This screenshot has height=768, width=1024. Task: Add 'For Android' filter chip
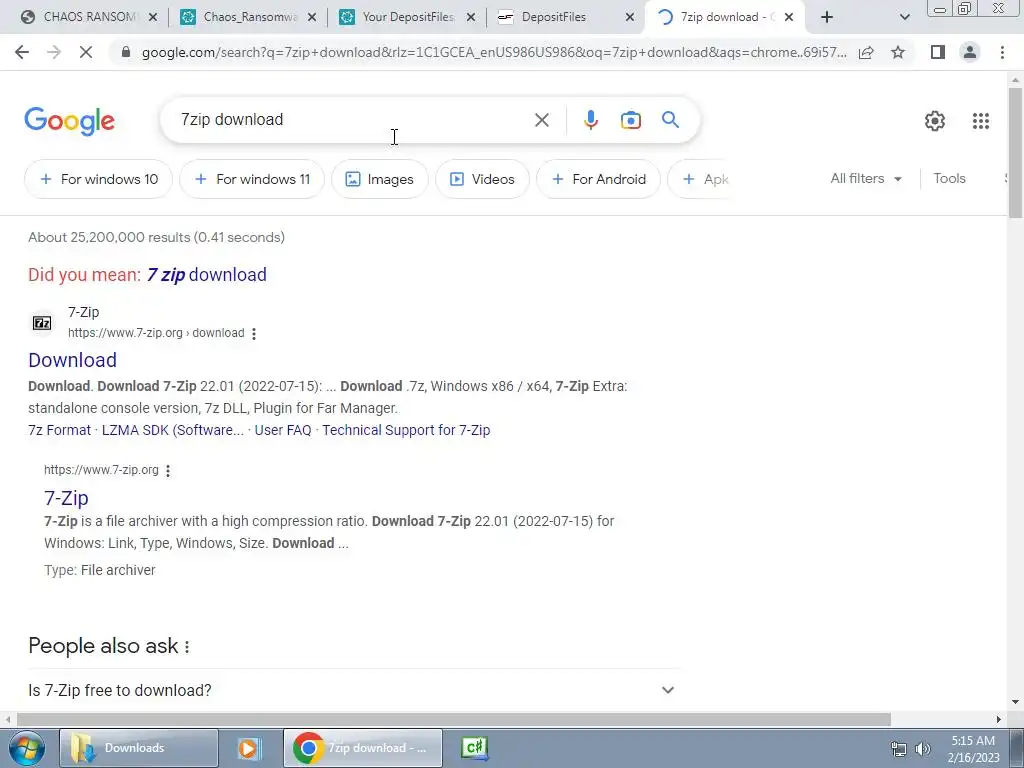coord(598,179)
